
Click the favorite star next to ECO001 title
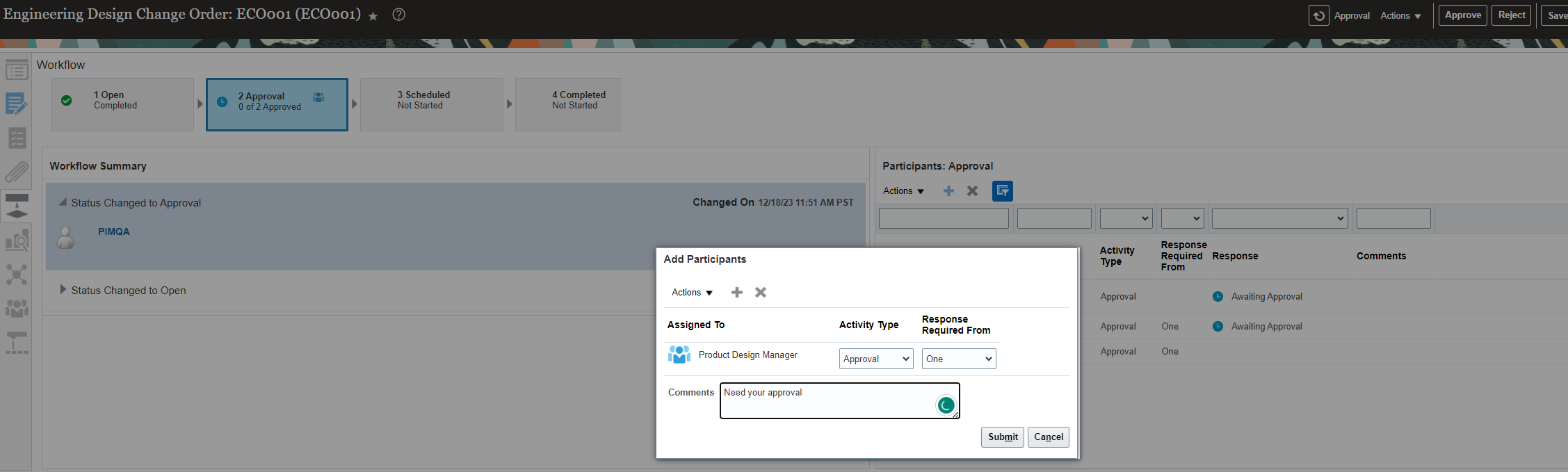pos(373,16)
